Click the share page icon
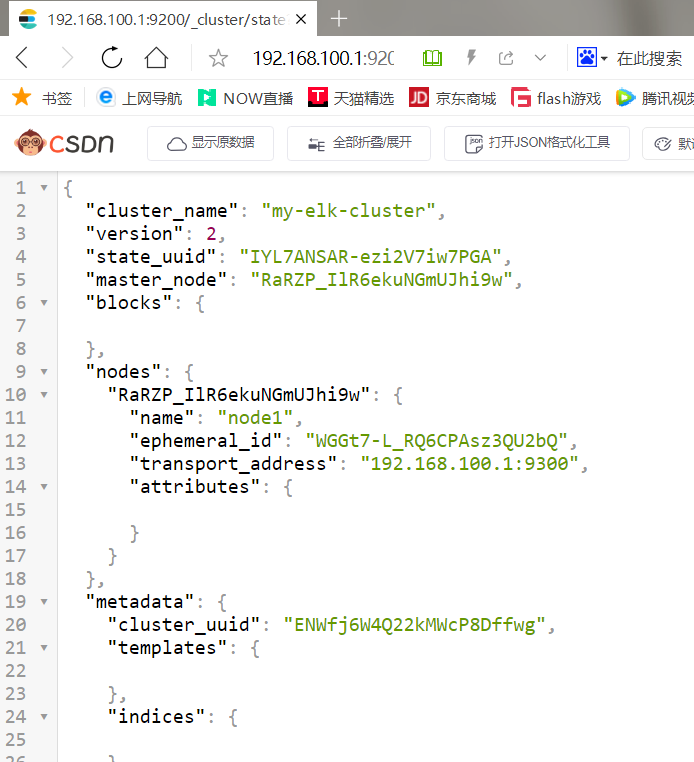This screenshot has width=694, height=762. pos(506,58)
